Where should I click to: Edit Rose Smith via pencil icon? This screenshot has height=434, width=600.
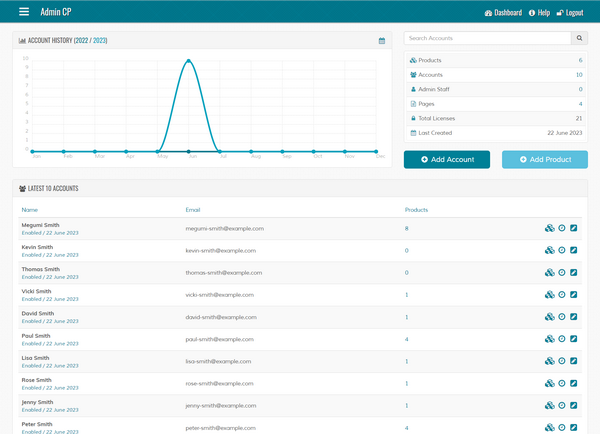(x=573, y=383)
